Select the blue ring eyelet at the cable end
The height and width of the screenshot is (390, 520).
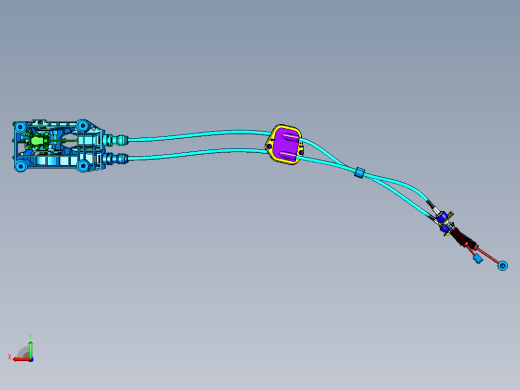point(503,266)
